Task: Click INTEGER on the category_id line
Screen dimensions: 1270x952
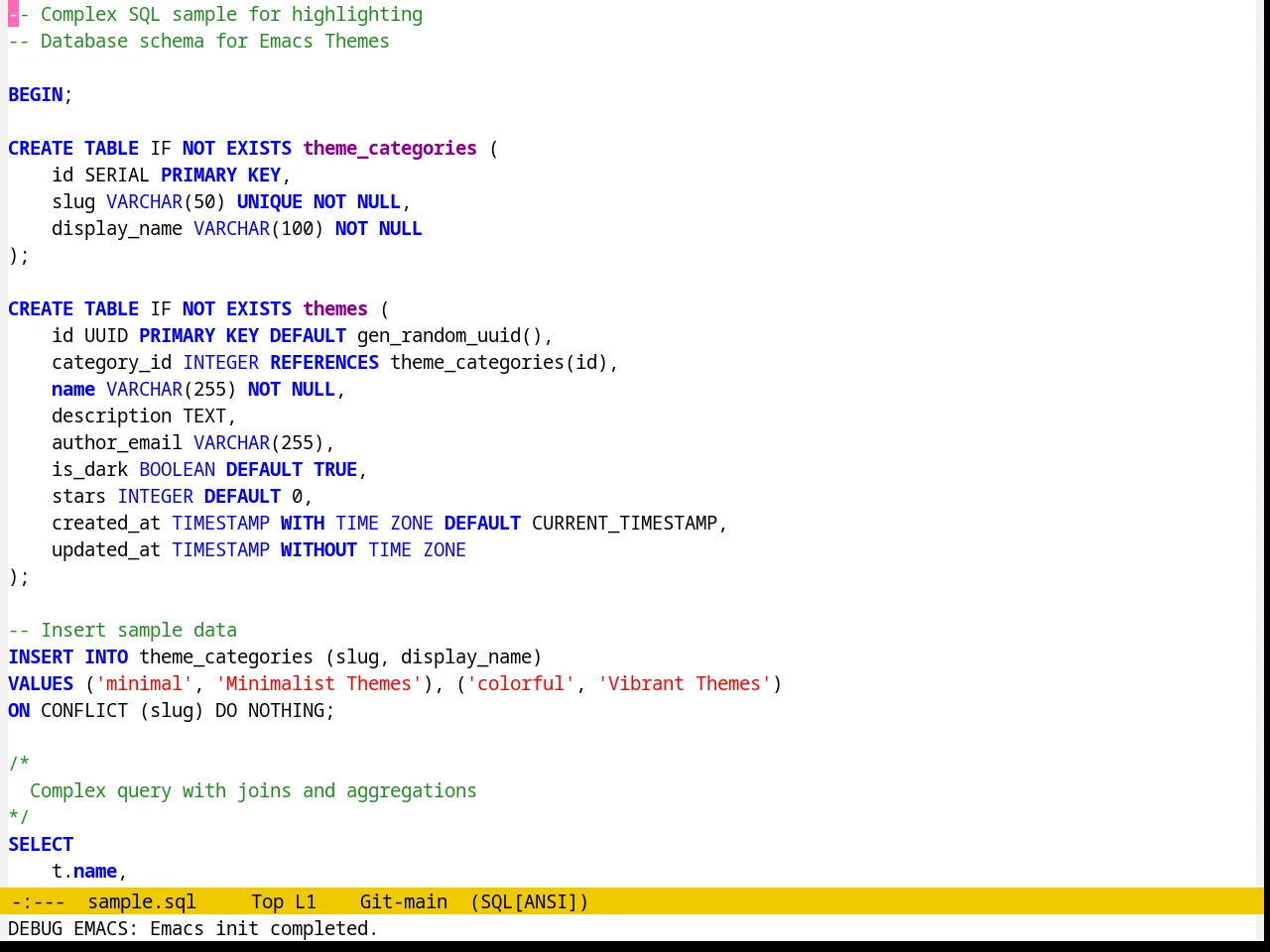Action: tap(220, 362)
